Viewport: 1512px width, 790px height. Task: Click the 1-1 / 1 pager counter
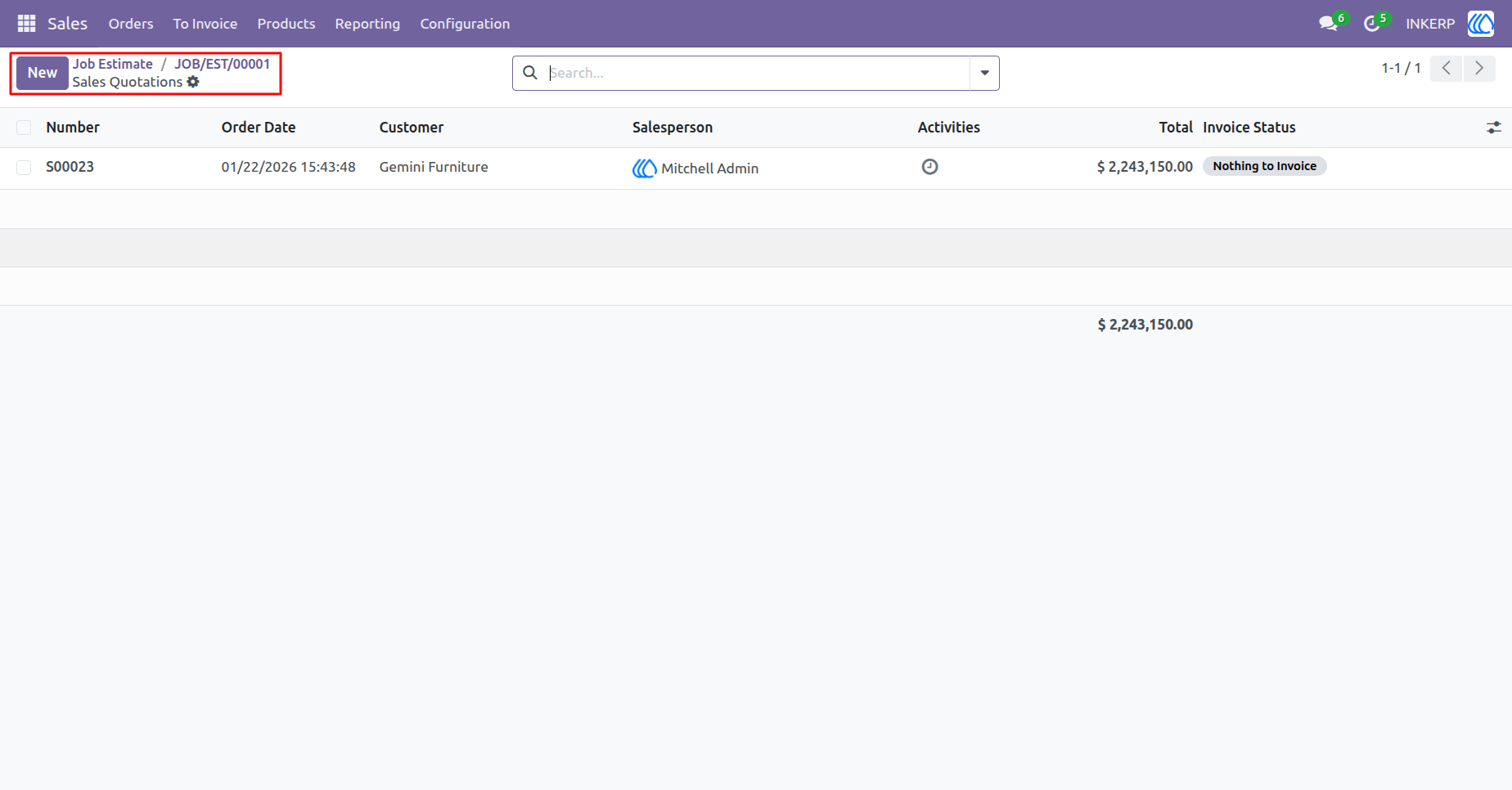point(1401,68)
